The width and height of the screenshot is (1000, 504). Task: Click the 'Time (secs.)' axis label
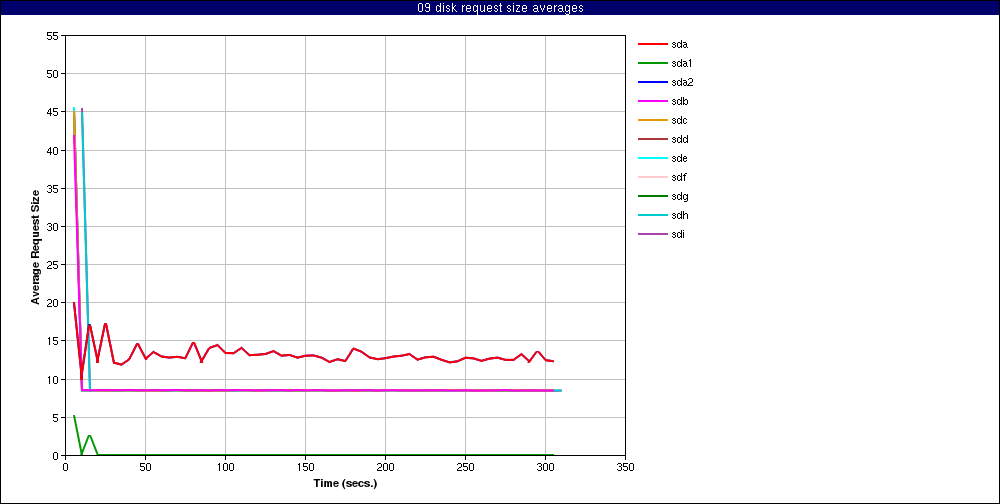point(345,483)
